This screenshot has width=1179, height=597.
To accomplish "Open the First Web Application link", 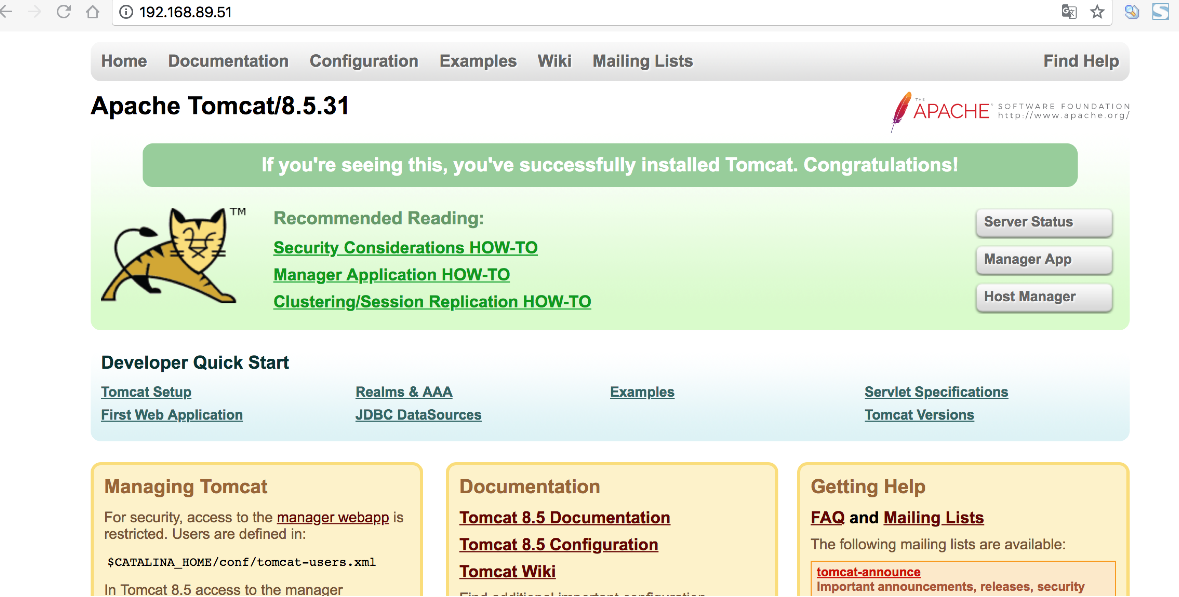I will tap(171, 415).
